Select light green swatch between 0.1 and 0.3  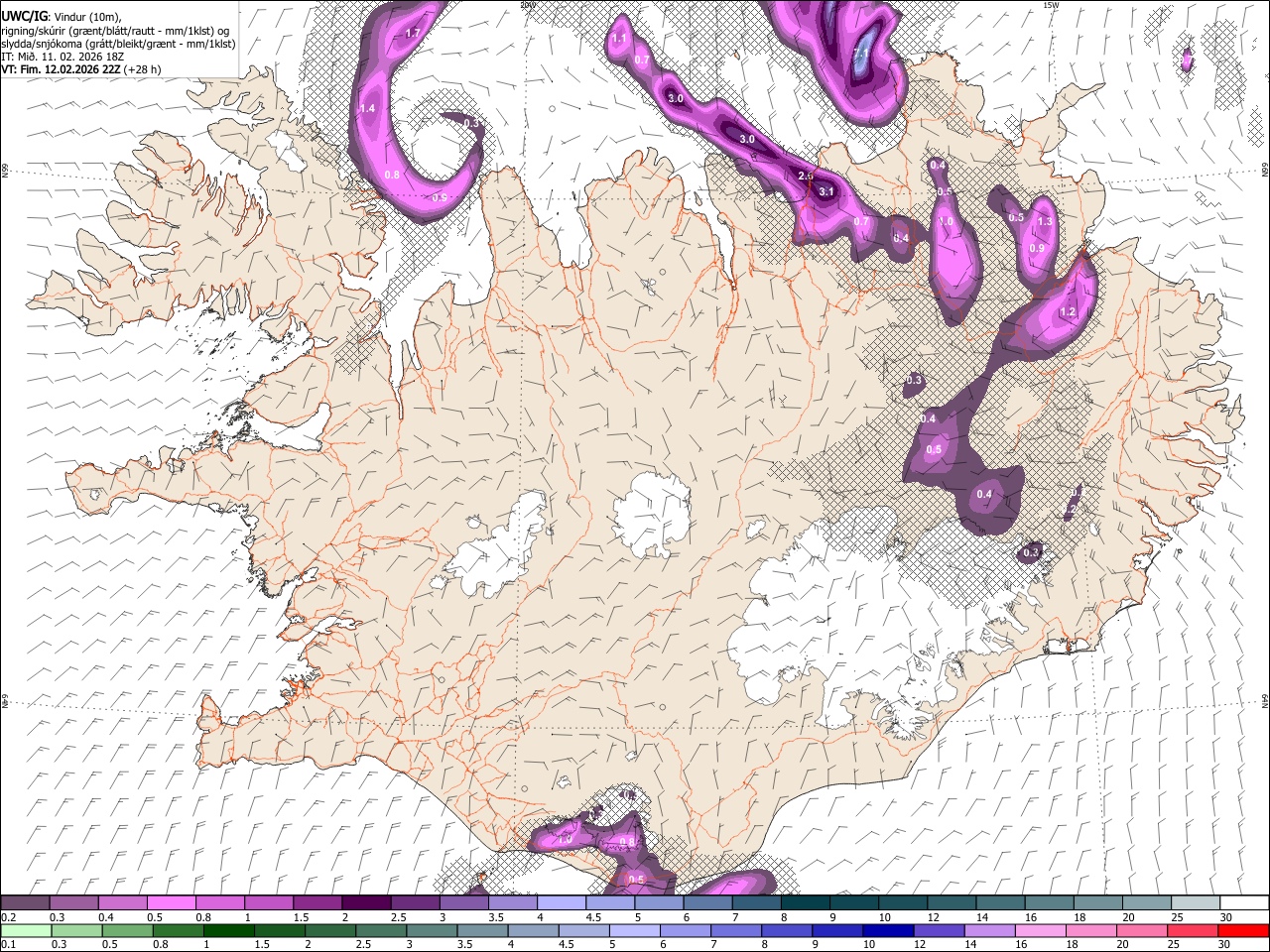[27, 930]
